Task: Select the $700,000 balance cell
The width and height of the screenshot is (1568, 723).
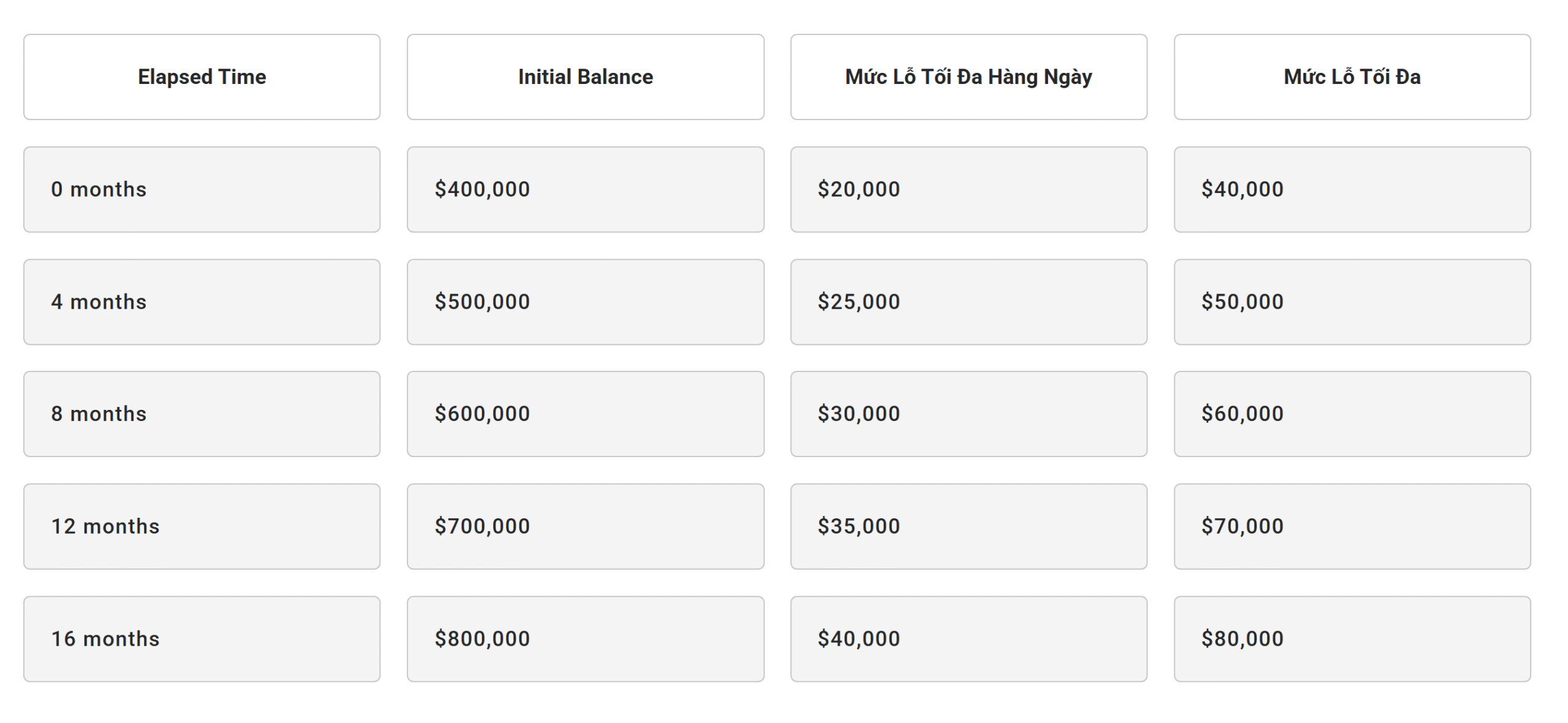Action: (x=585, y=526)
